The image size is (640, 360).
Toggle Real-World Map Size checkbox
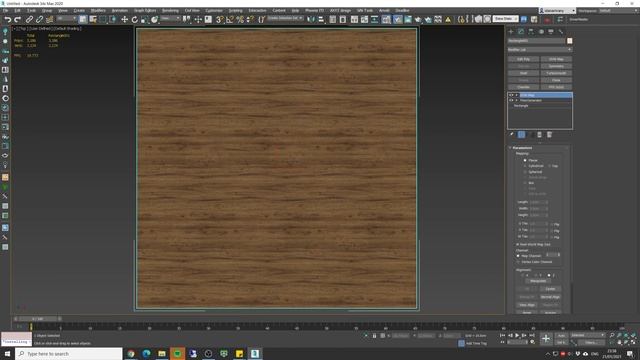point(518,244)
